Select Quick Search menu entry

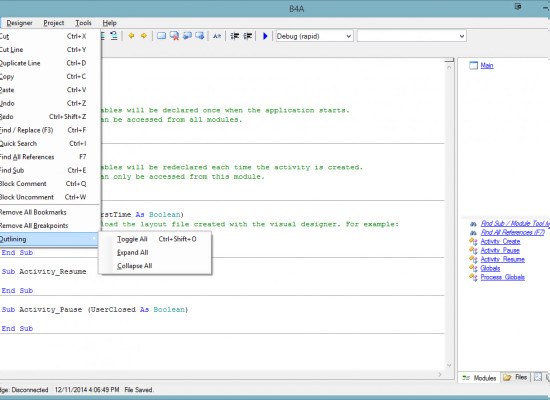coord(49,144)
